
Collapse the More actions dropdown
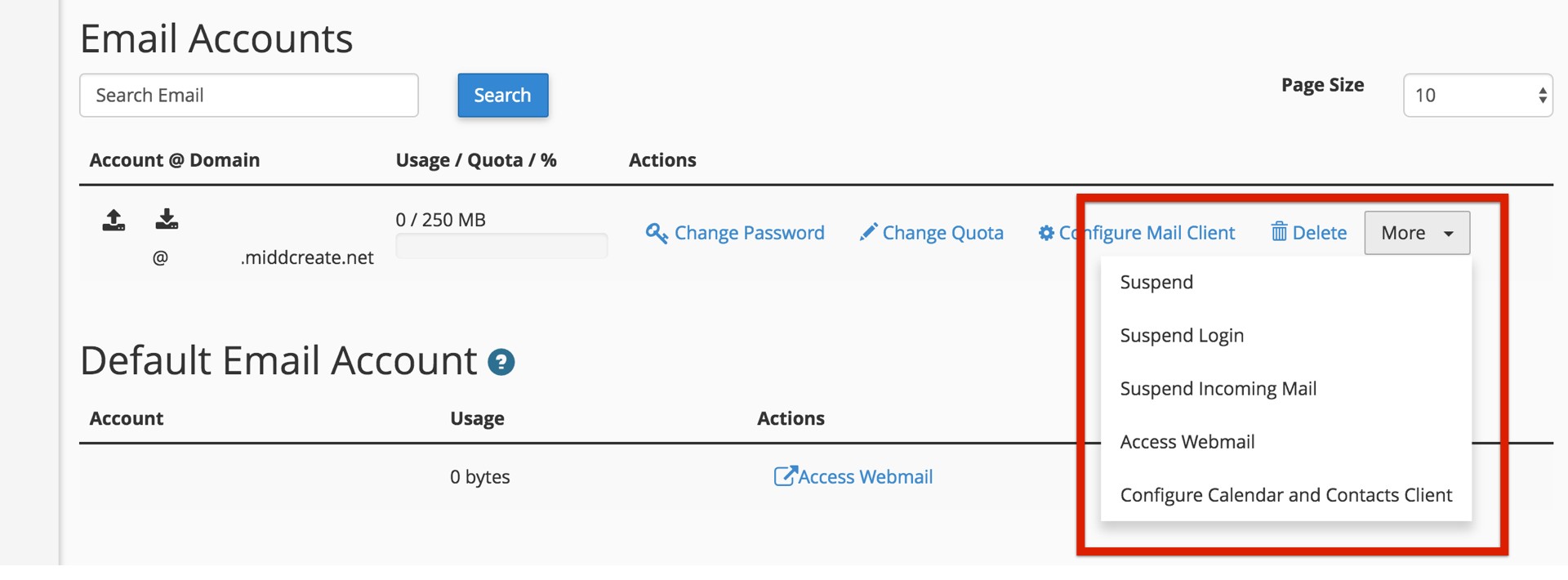coord(1417,233)
